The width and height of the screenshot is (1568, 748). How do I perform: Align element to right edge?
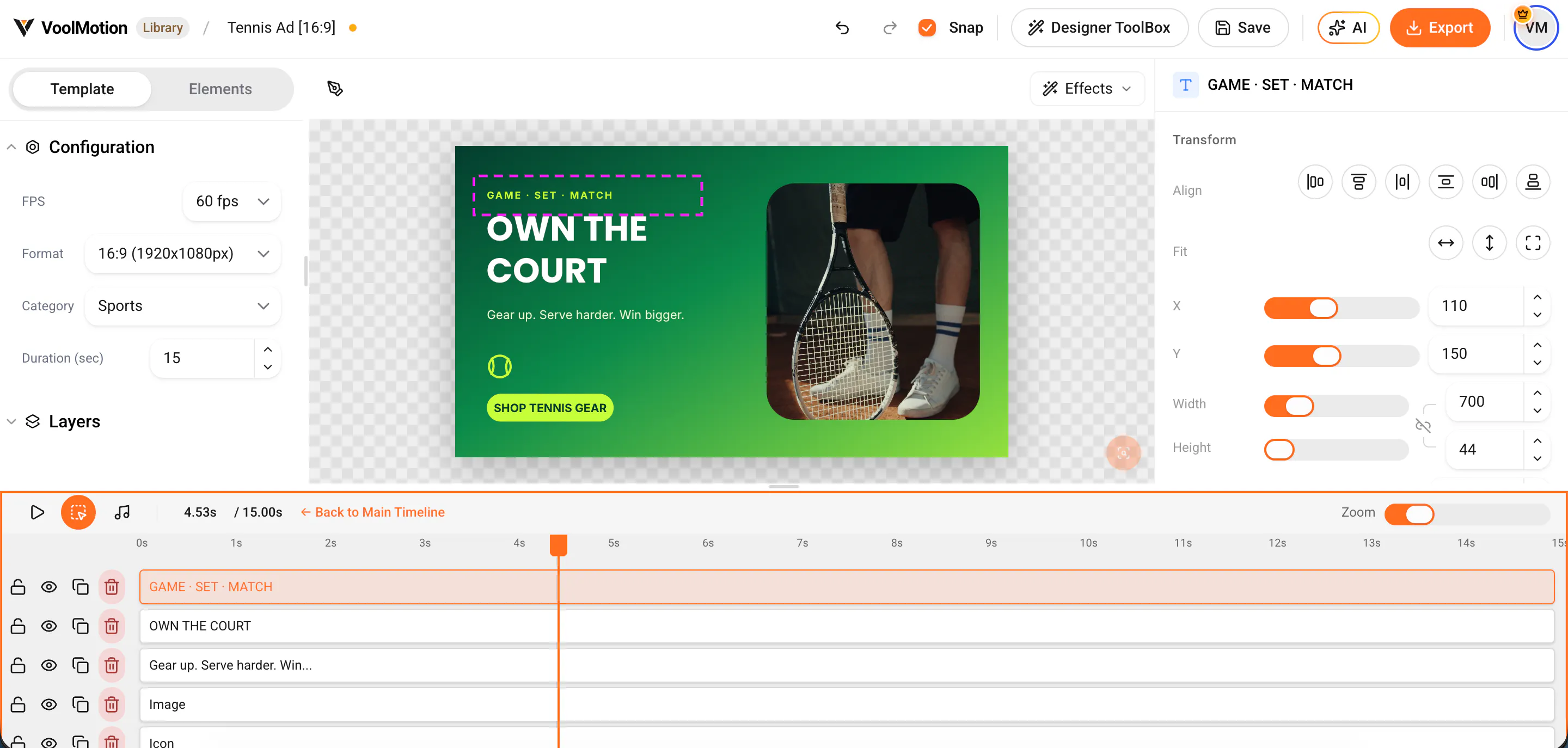[x=1490, y=181]
